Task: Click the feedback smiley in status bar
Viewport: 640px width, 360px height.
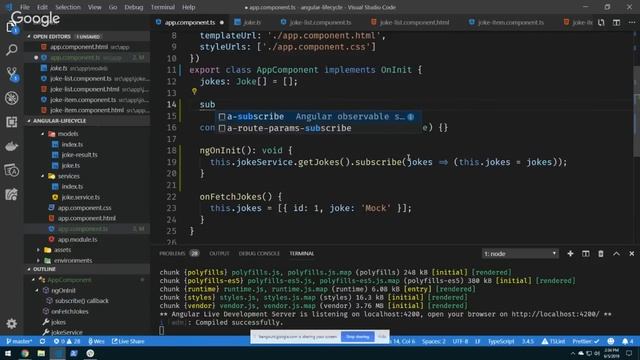Action: tap(611, 341)
